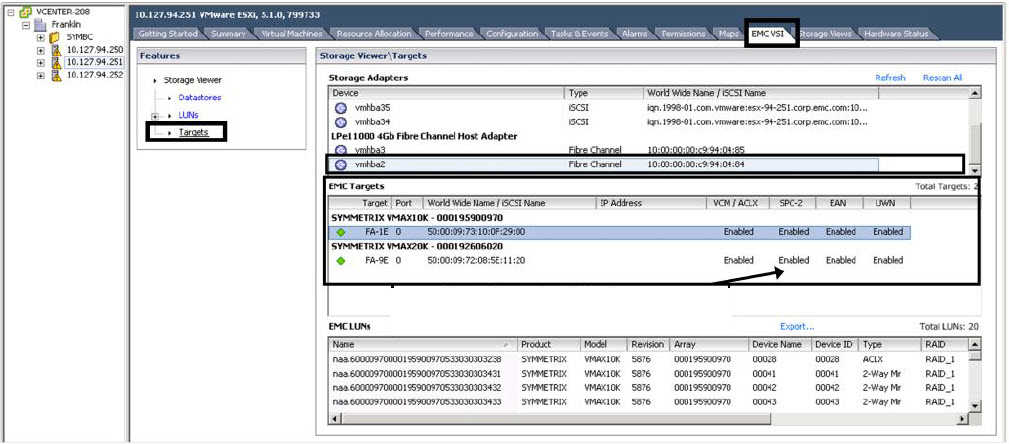The width and height of the screenshot is (1009, 444).
Task: Switch to the Configuration tab
Action: tap(512, 33)
